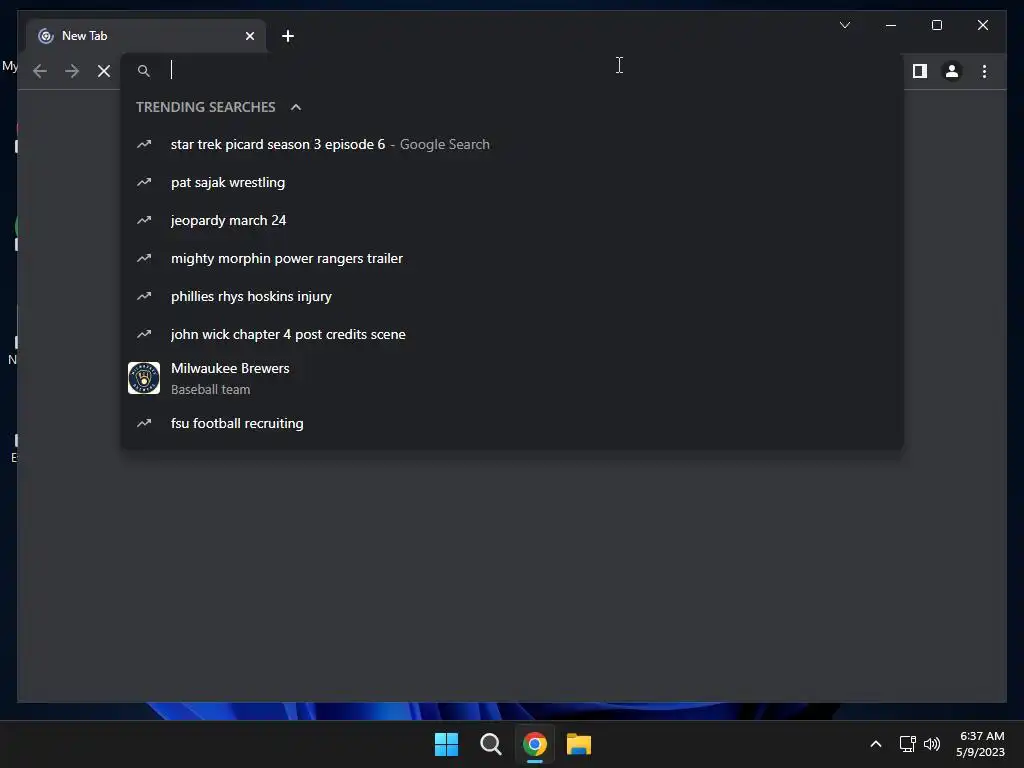This screenshot has height=768, width=1024.
Task: Pick mighty morphin power rangers trailer suggestion
Action: pos(512,258)
